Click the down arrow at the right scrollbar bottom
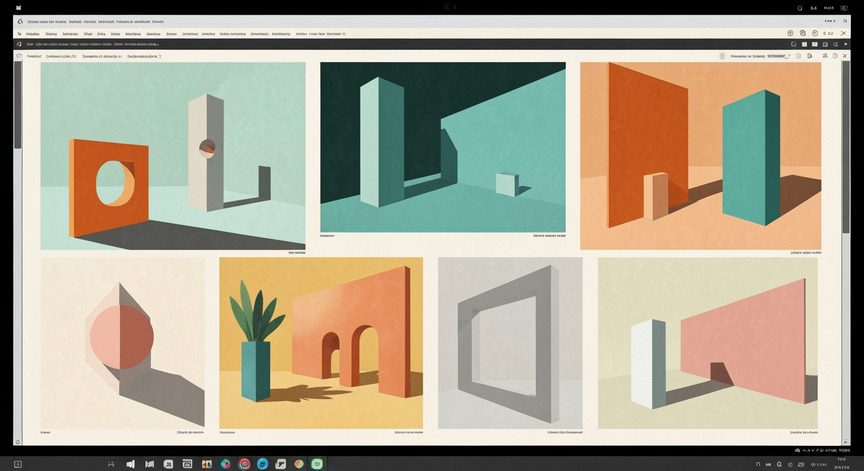This screenshot has height=471, width=864. [846, 442]
